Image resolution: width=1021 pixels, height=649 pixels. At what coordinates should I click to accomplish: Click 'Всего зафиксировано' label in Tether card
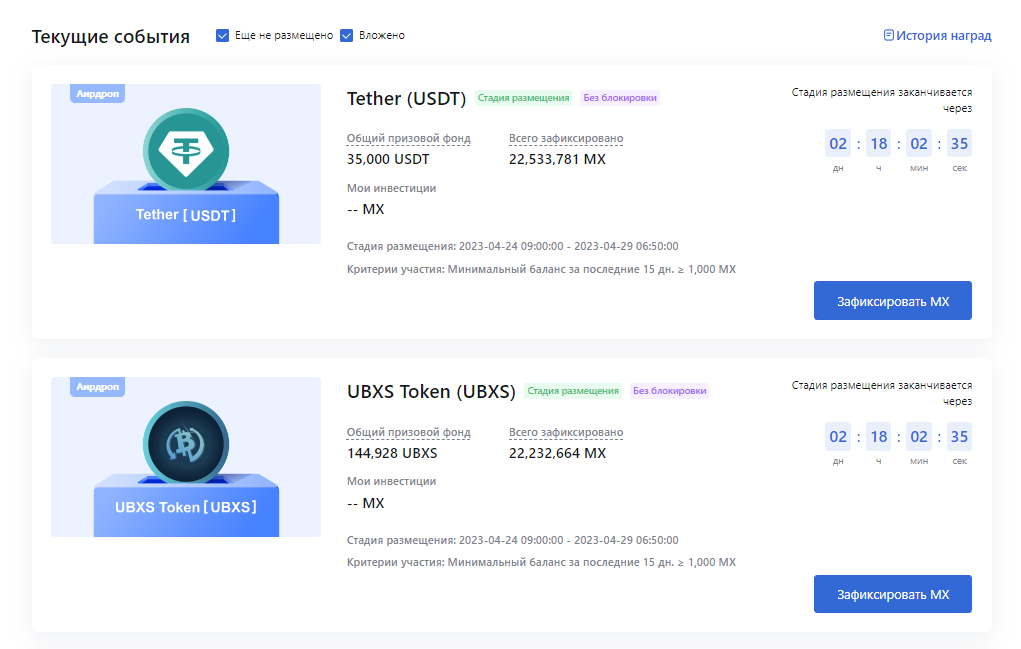click(566, 138)
